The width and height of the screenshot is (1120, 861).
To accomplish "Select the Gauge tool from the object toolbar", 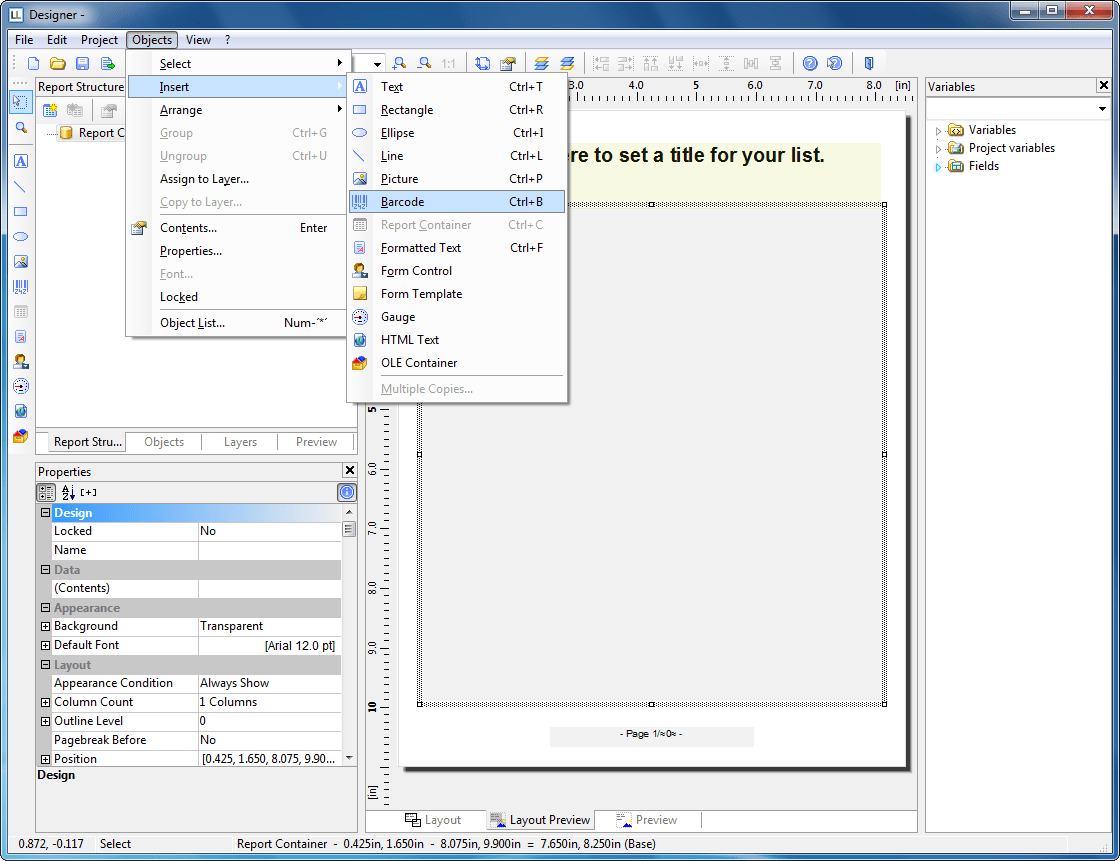I will [21, 385].
